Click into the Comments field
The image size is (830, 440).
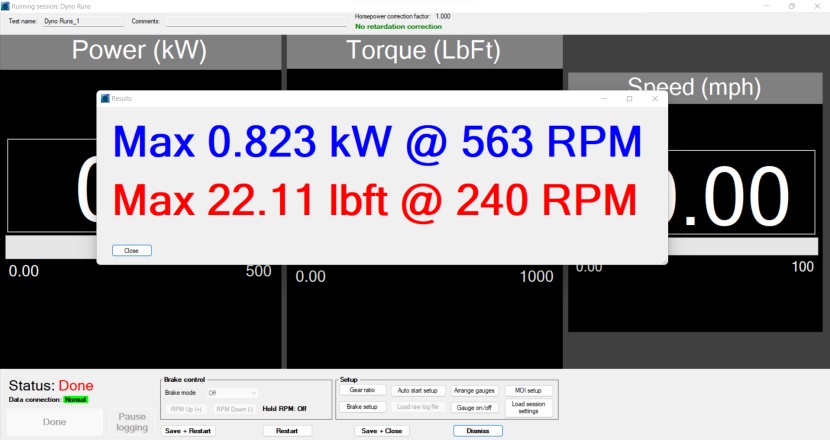(x=256, y=21)
